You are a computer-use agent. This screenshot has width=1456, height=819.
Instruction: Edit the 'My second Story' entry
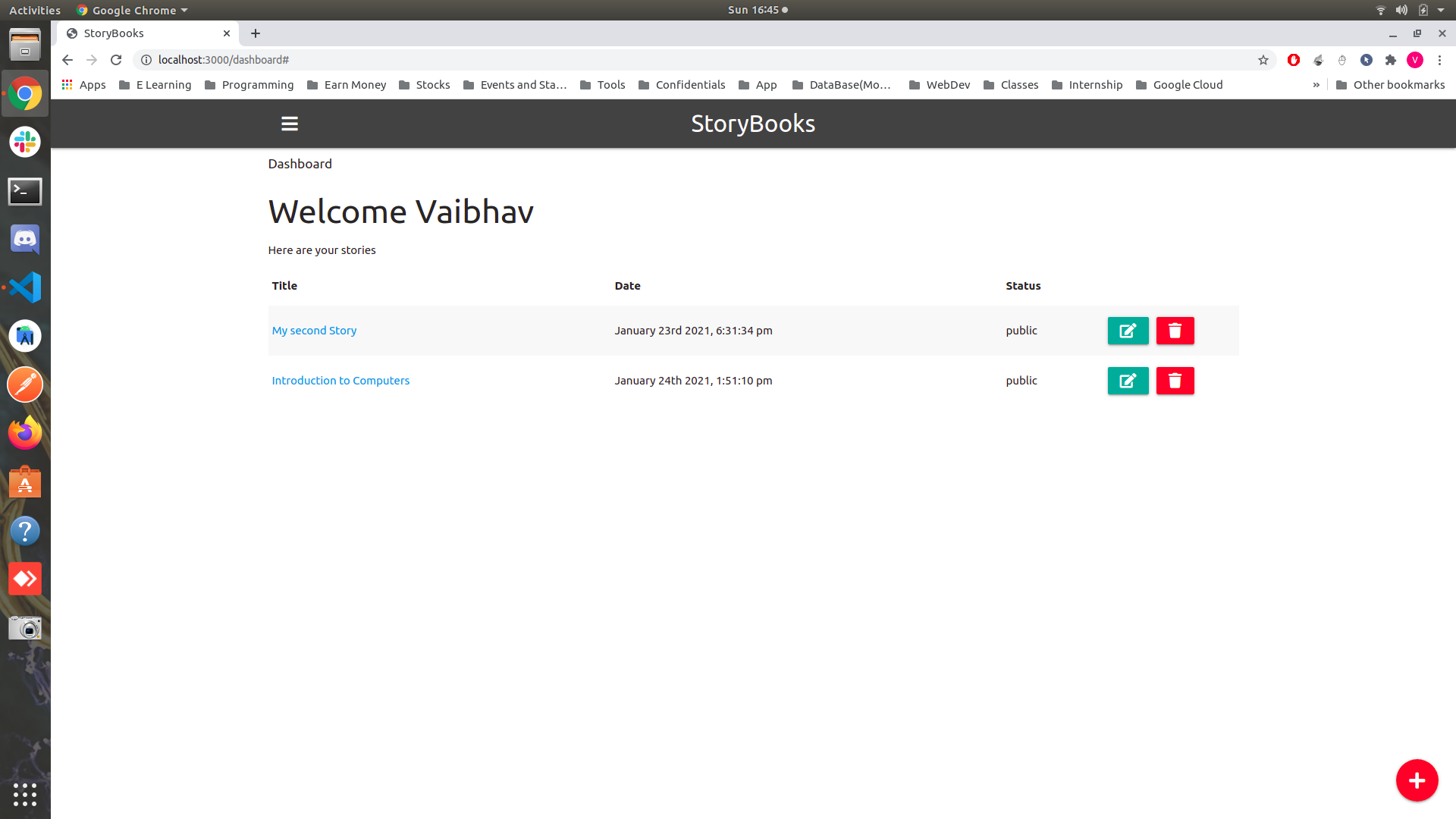[1128, 331]
